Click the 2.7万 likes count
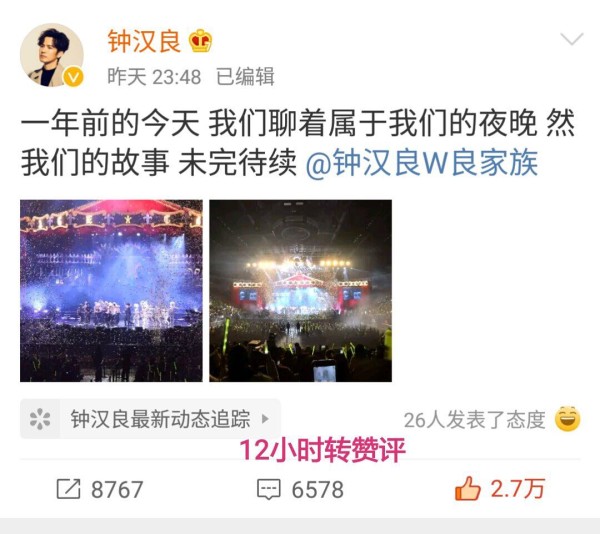The width and height of the screenshot is (600, 534). (517, 488)
